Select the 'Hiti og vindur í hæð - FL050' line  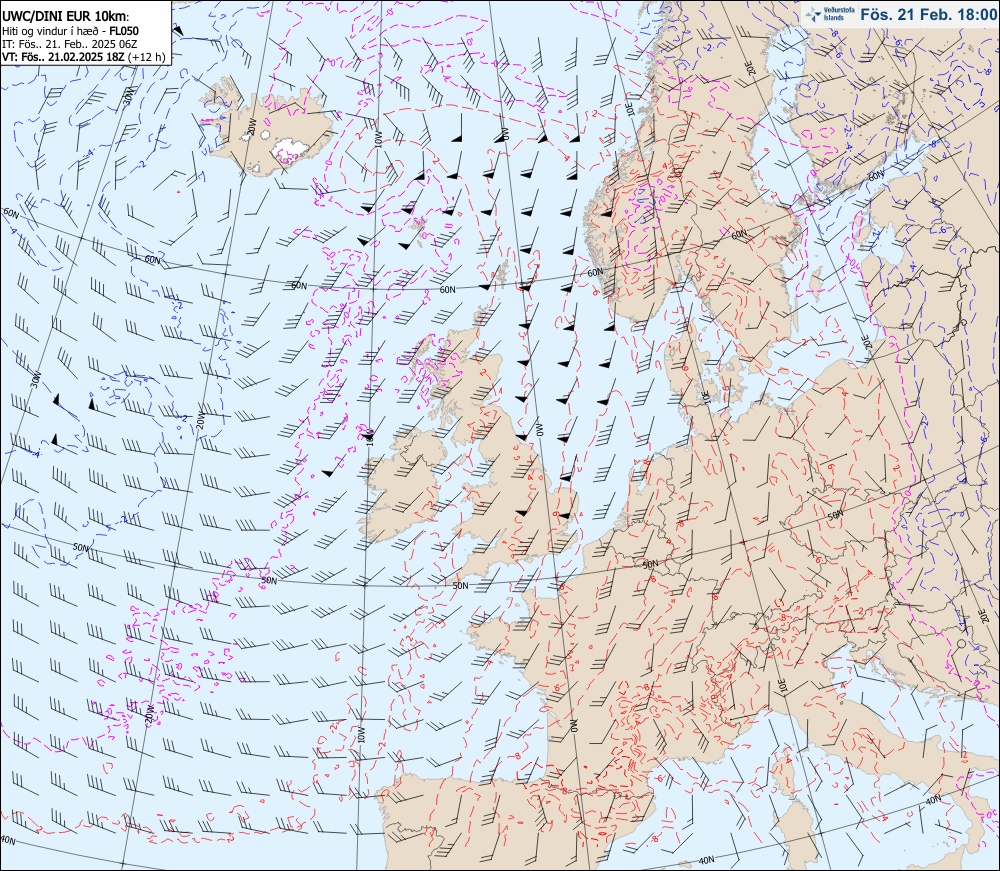(70, 31)
